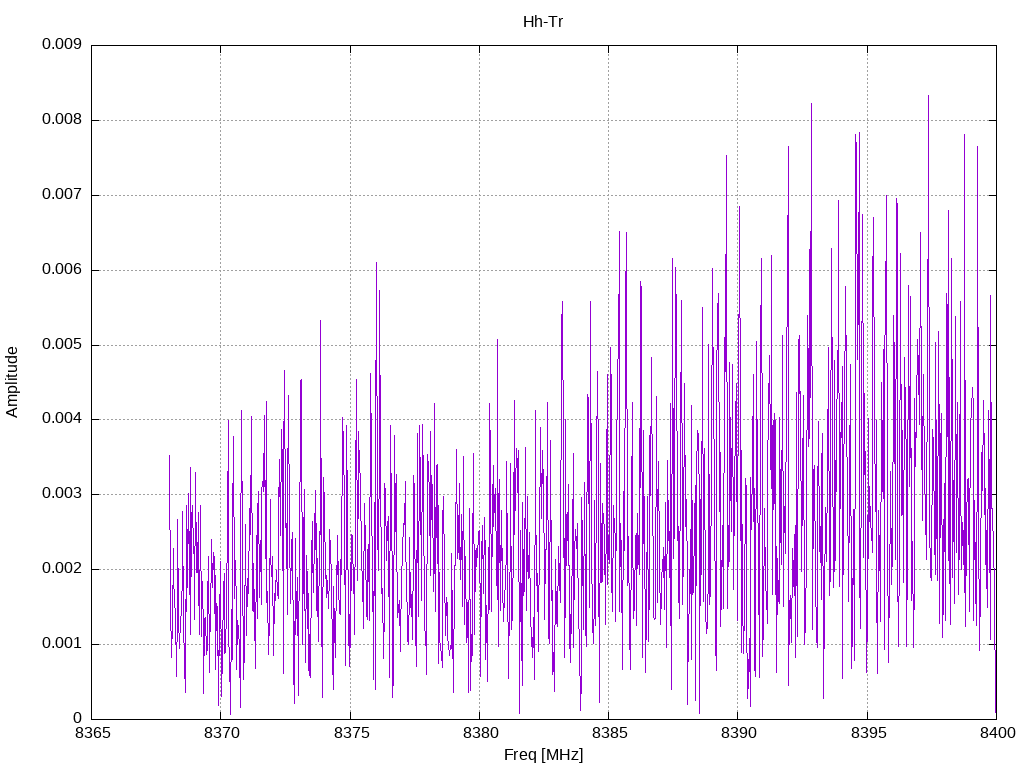Screen dimensions: 1024x768
Task: Select the 0.003 y-axis tick label
Action: [x=62, y=493]
